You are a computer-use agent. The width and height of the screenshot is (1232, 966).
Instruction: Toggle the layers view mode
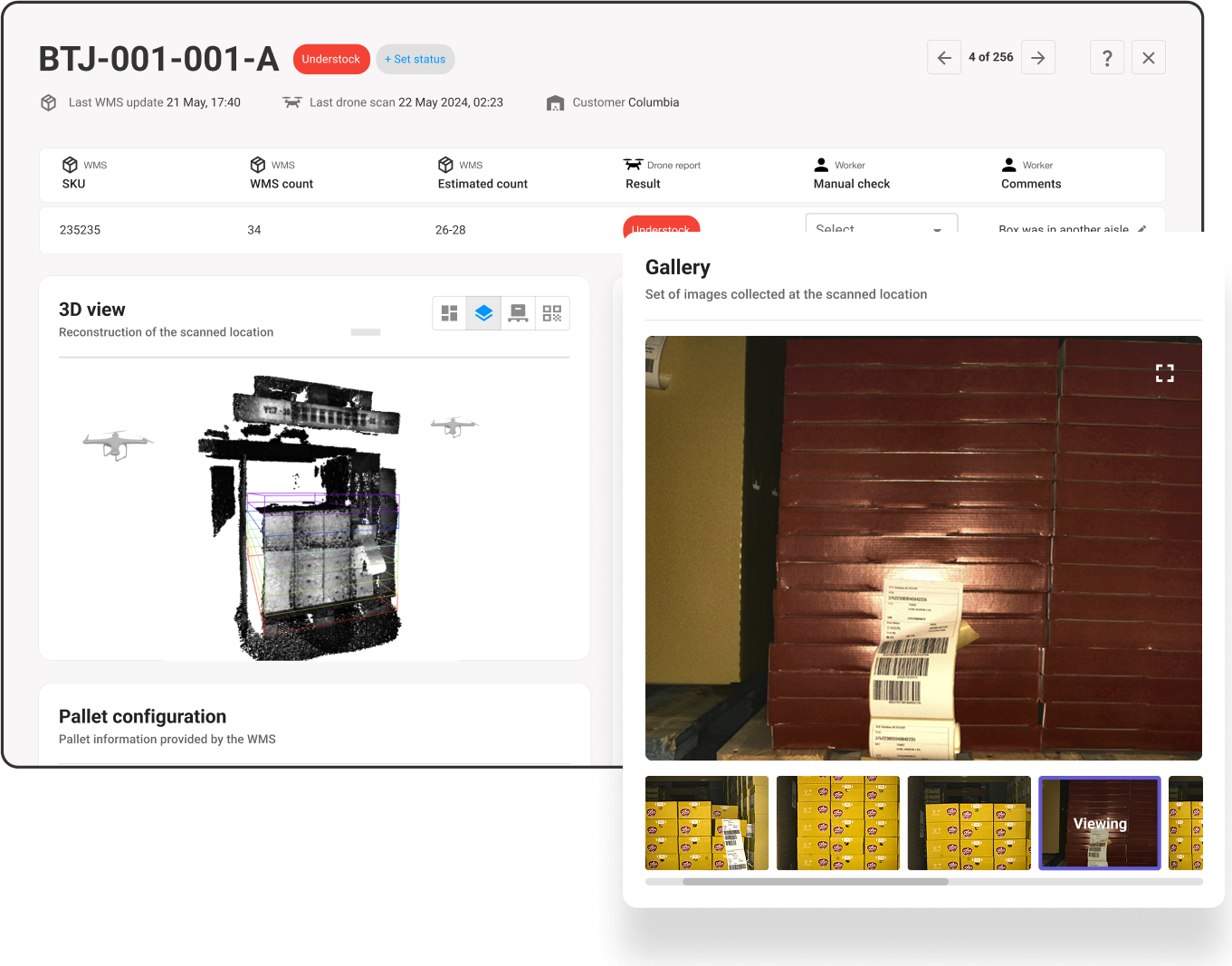[483, 313]
